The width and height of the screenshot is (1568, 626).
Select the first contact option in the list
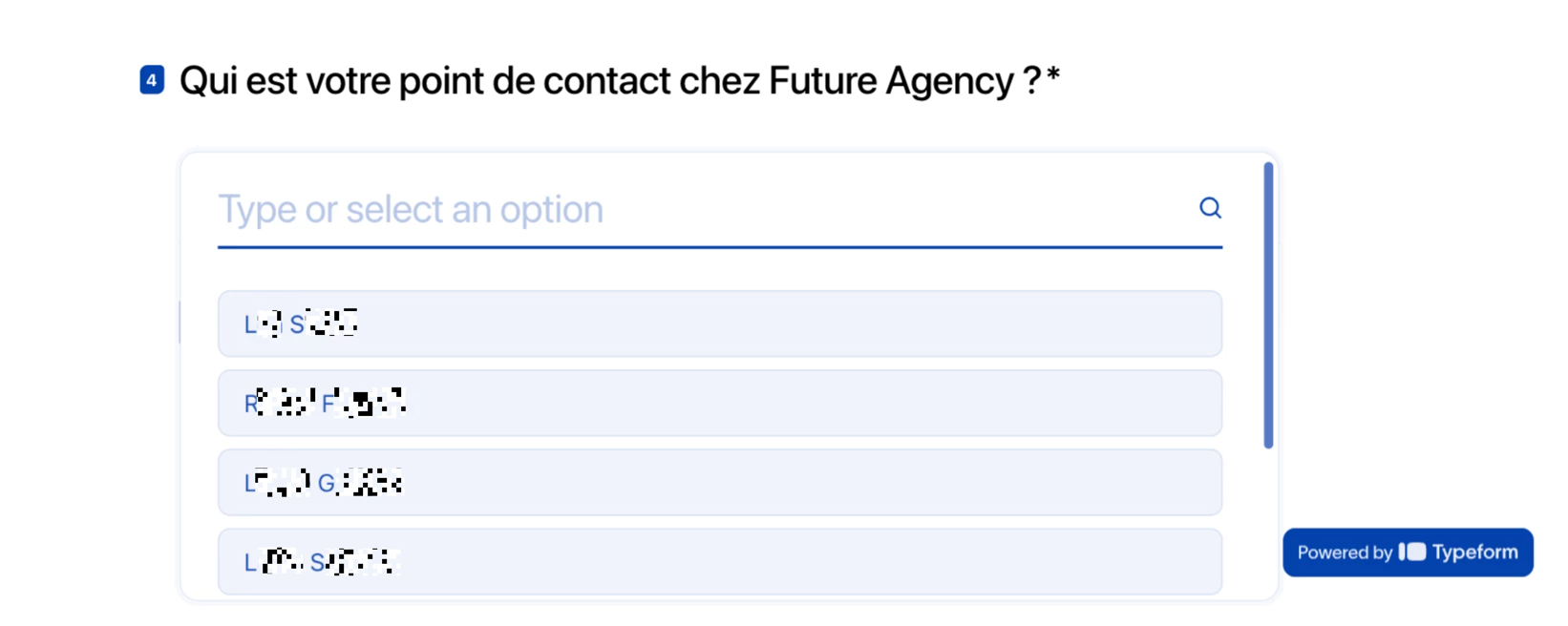(719, 324)
